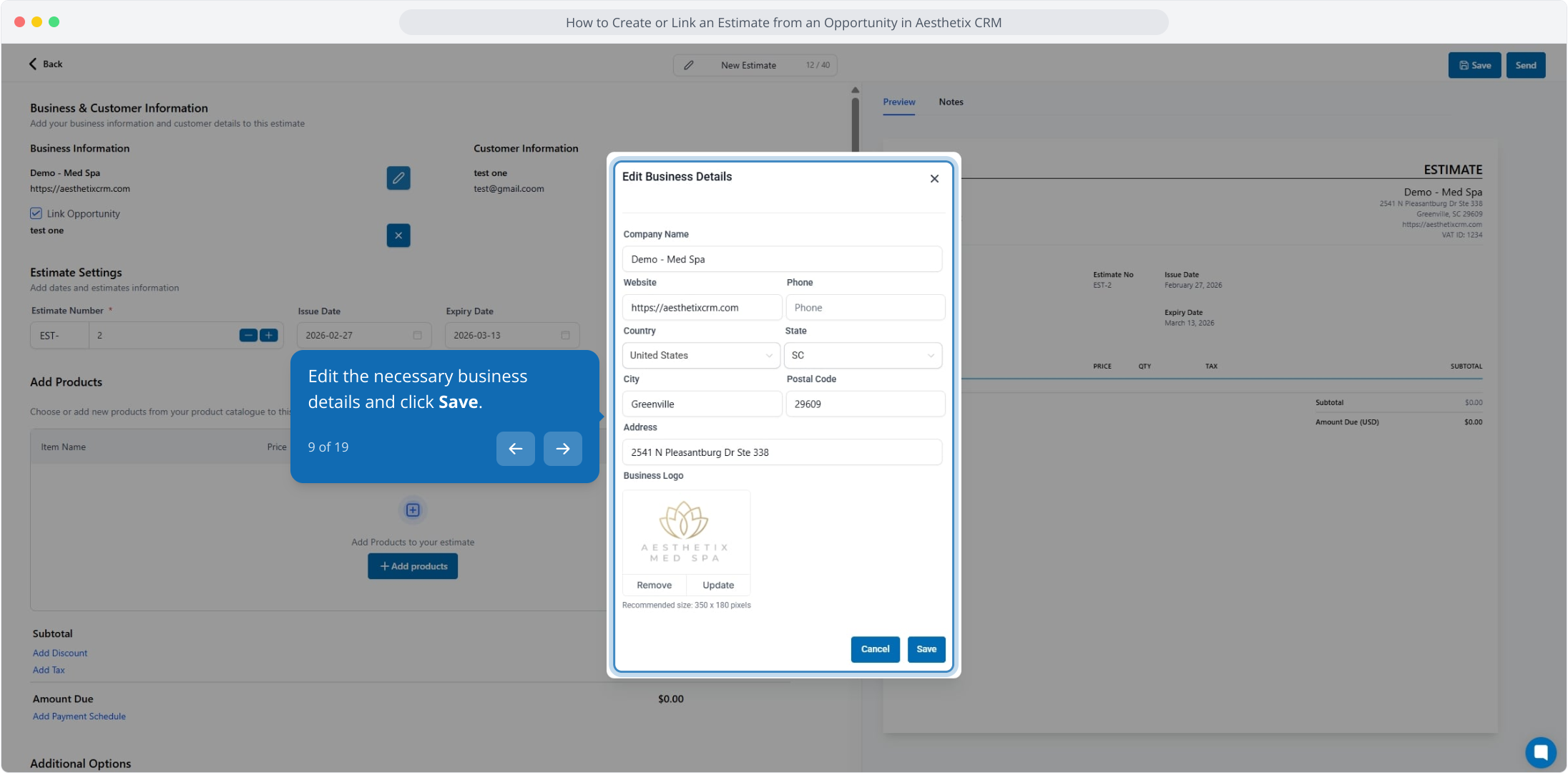1568x773 pixels.
Task: Click the edit business information pencil icon
Action: point(398,178)
